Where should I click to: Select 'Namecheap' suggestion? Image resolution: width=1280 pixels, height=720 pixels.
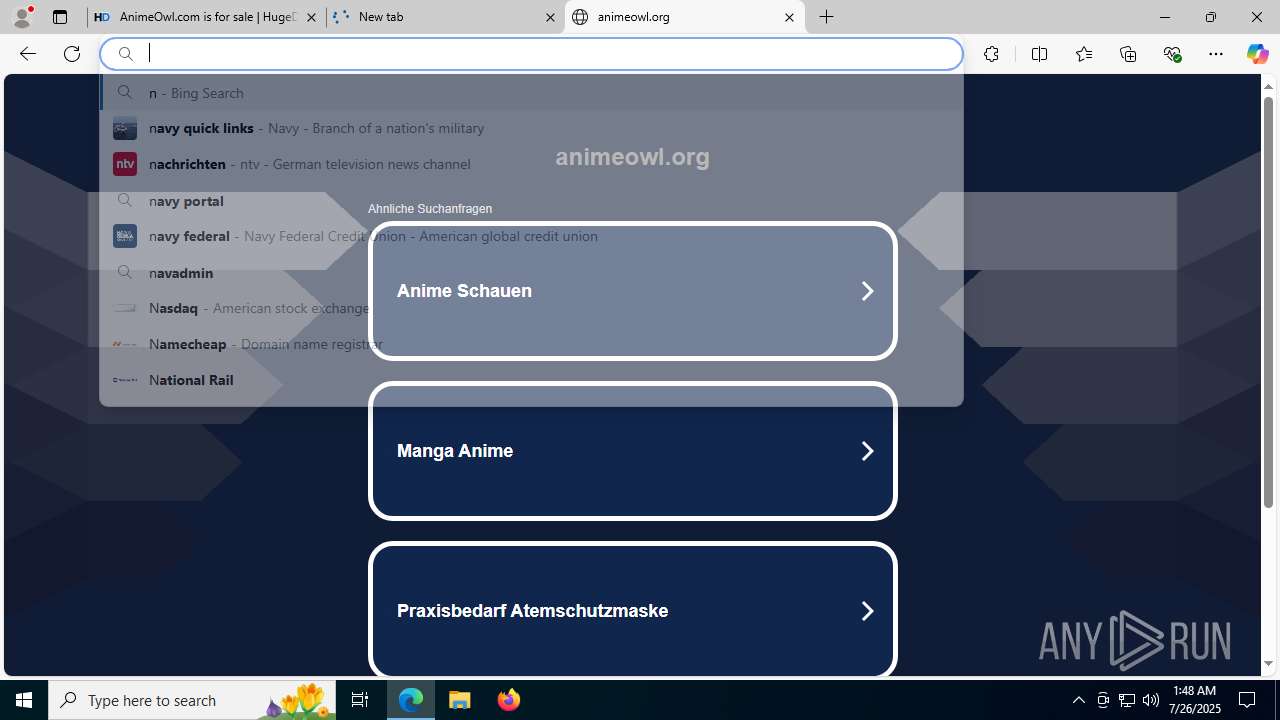531,344
